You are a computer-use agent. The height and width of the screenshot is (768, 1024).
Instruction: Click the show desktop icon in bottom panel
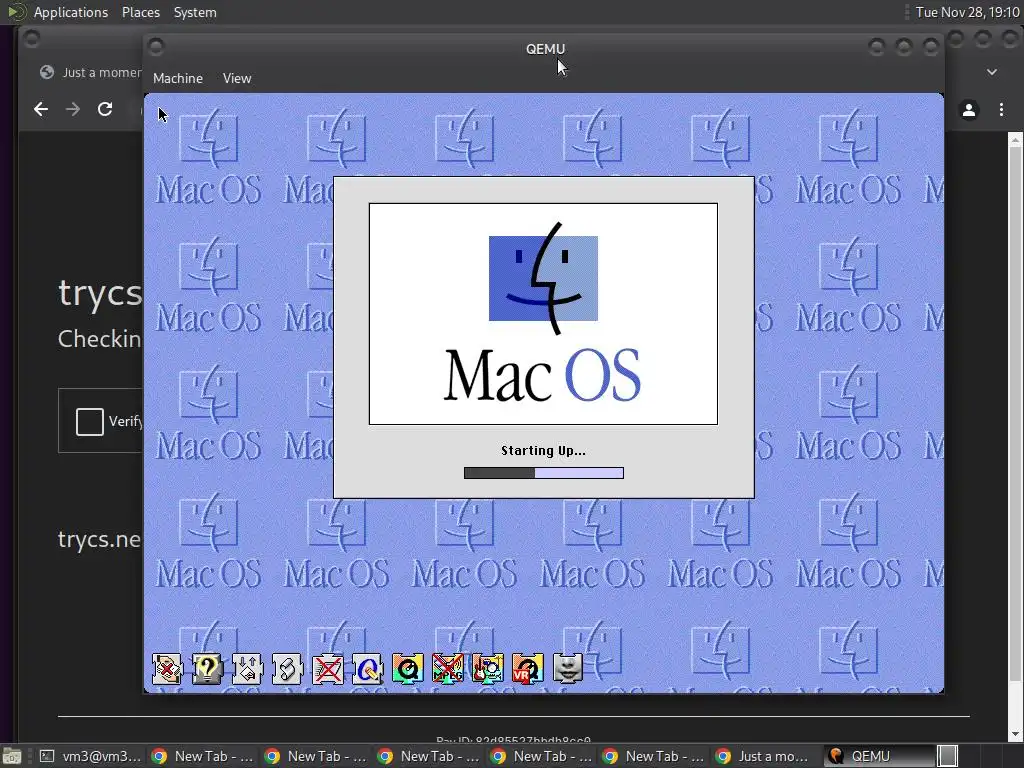(x=12, y=756)
